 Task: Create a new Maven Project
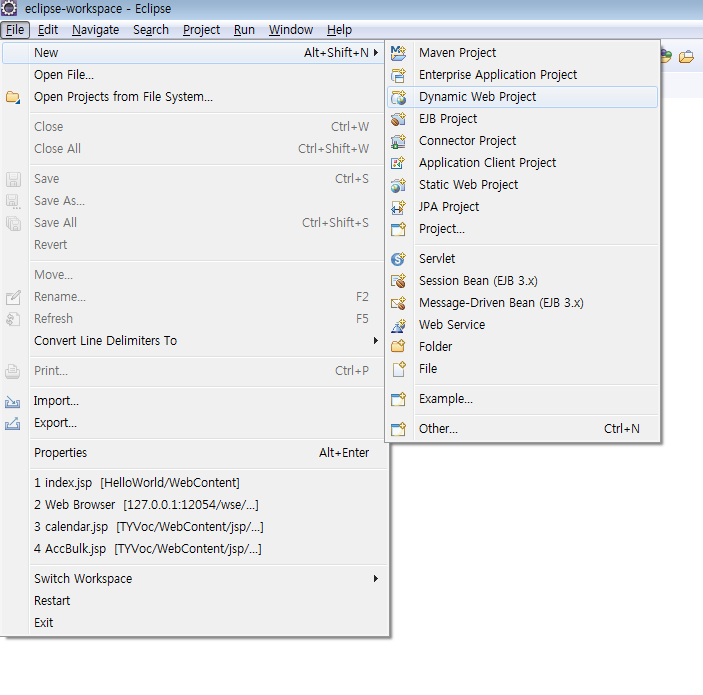[x=522, y=53]
